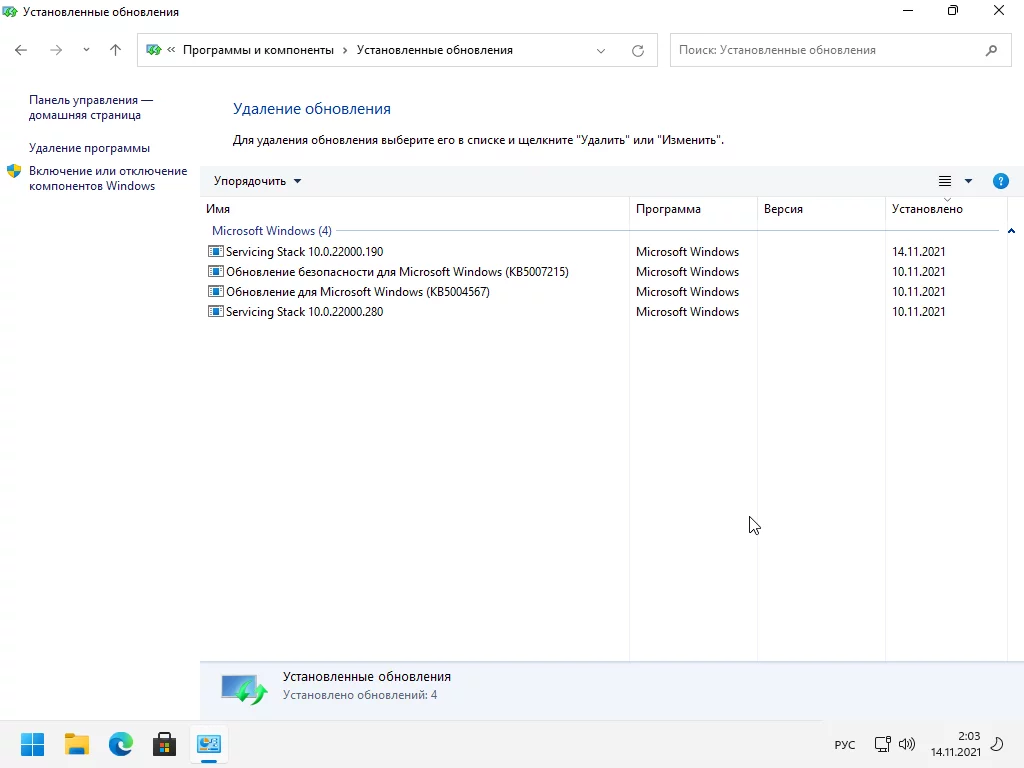Screen dimensions: 1024x768
Task: Select 'Servicing Stack 10.0.22000.190' update
Action: click(x=604, y=251)
